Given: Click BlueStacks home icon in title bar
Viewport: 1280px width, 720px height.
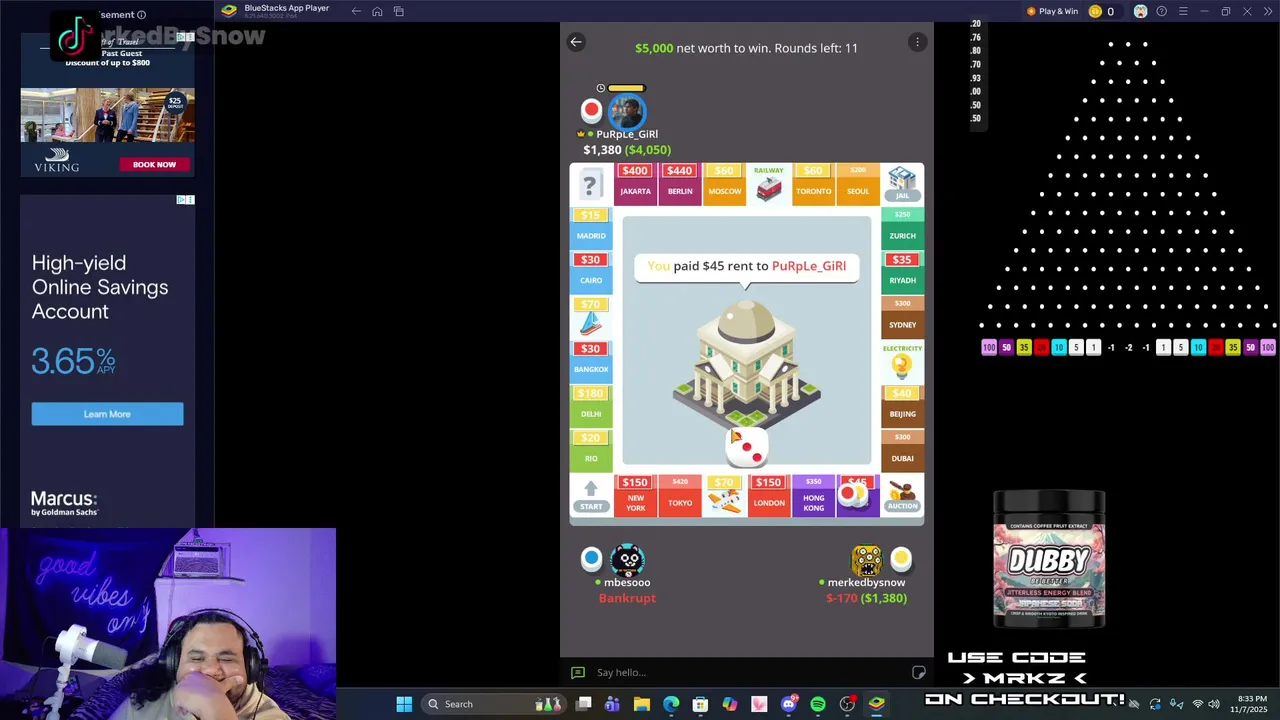Looking at the screenshot, I should [x=377, y=11].
